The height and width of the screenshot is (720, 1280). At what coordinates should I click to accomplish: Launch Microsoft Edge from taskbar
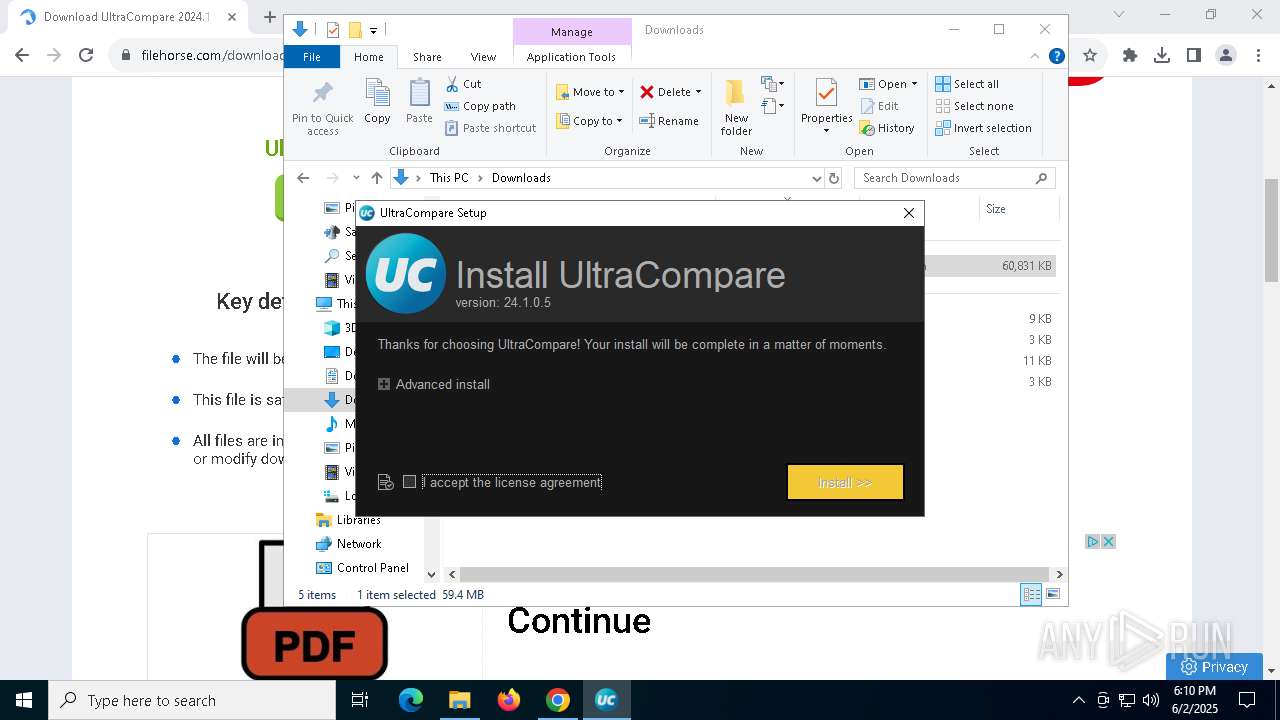point(411,700)
